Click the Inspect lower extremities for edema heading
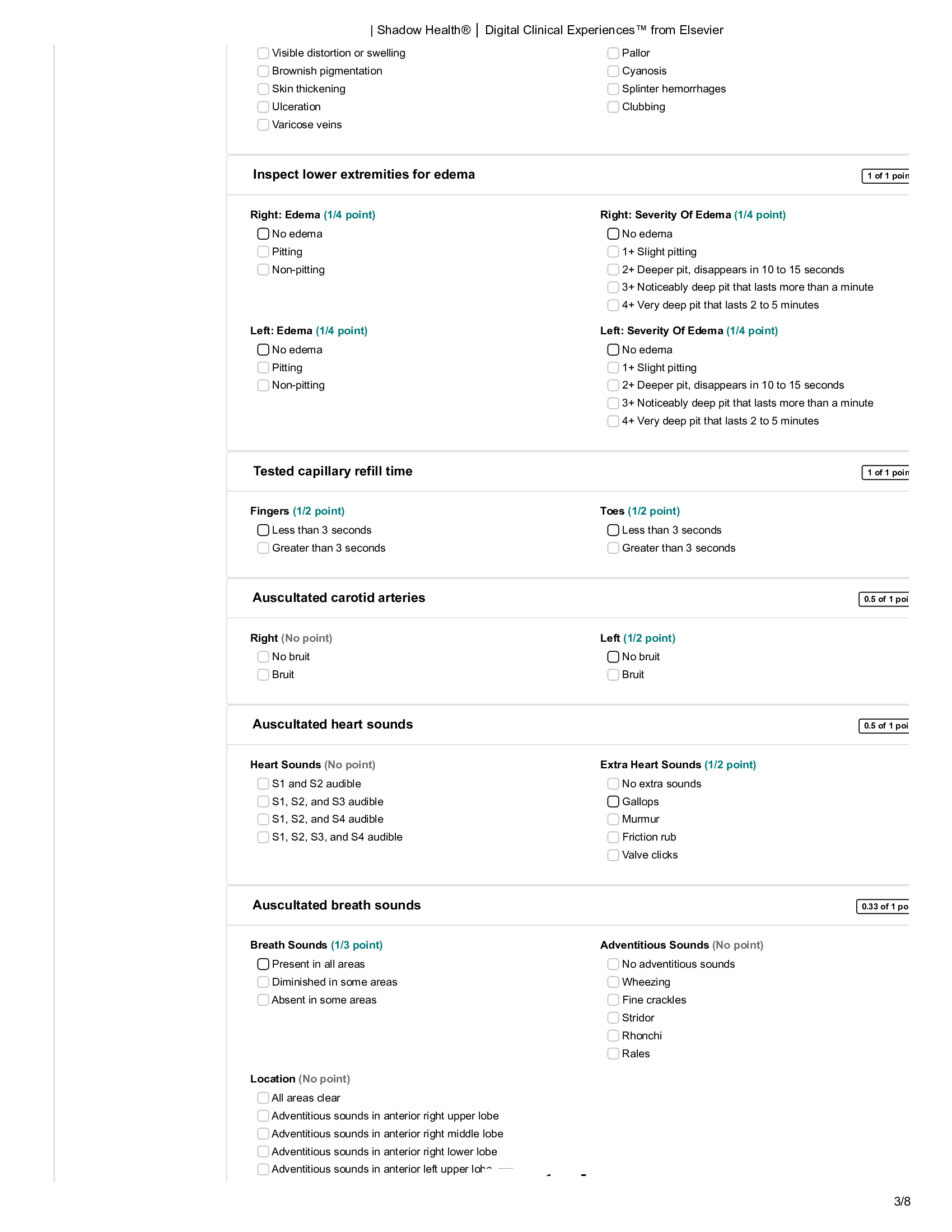The image size is (952, 1232). [364, 174]
